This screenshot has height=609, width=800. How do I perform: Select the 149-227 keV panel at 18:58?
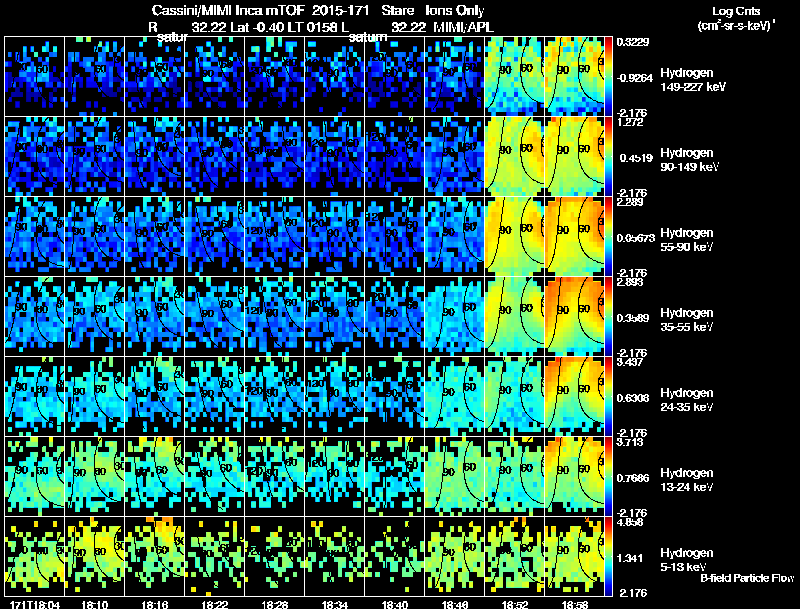574,77
